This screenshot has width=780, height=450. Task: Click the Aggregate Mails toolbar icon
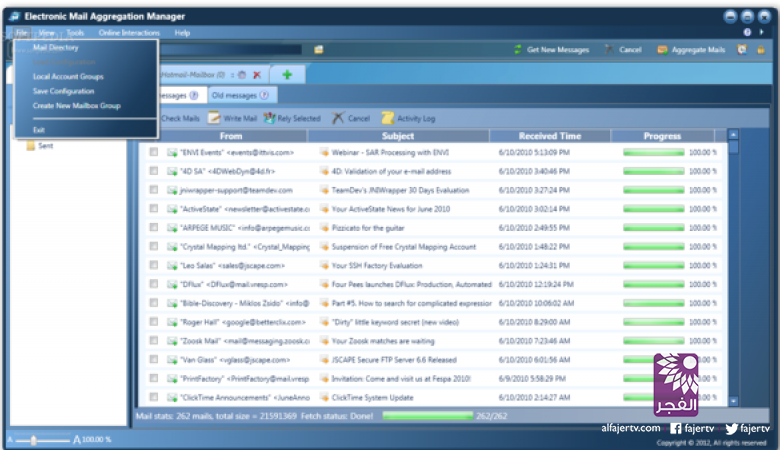pos(662,49)
